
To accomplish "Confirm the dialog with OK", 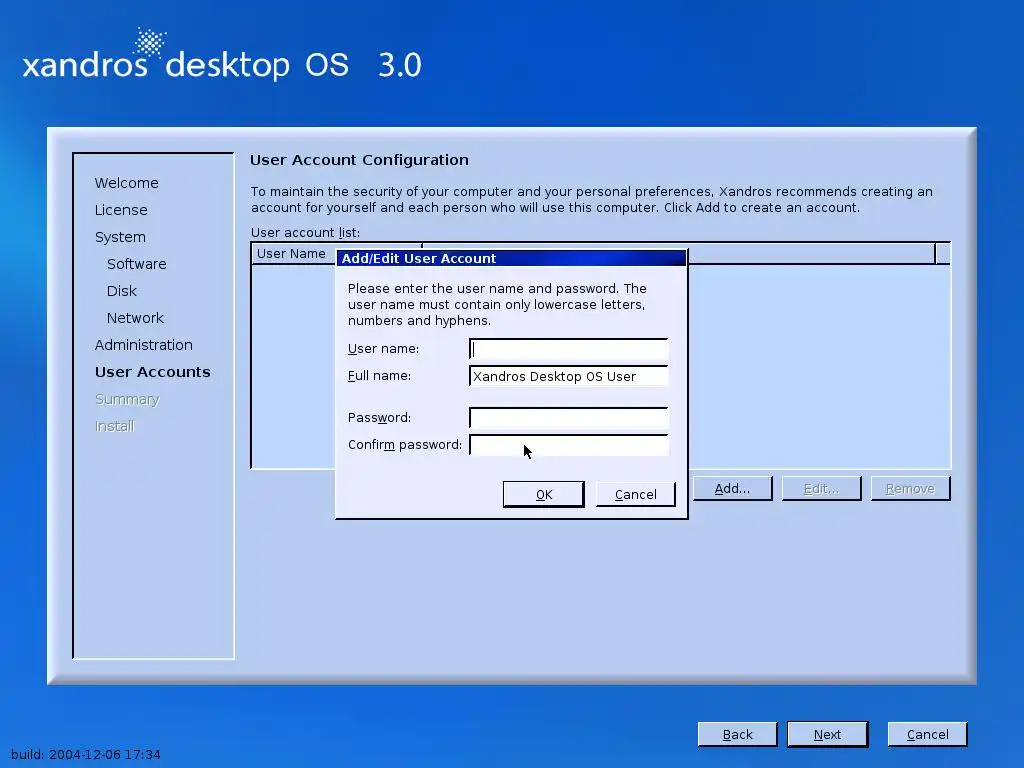I will click(543, 494).
